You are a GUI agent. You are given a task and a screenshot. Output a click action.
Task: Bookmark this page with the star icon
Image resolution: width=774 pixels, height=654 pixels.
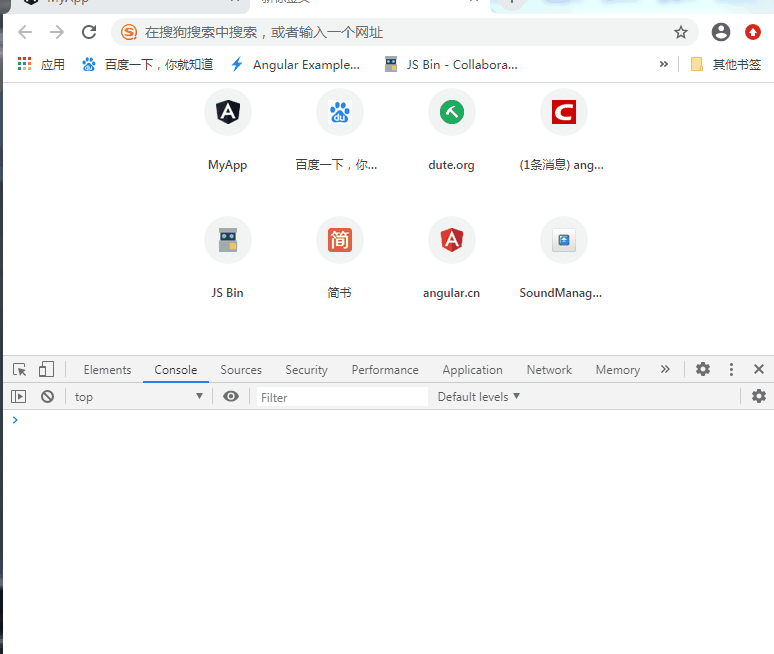[x=681, y=33]
